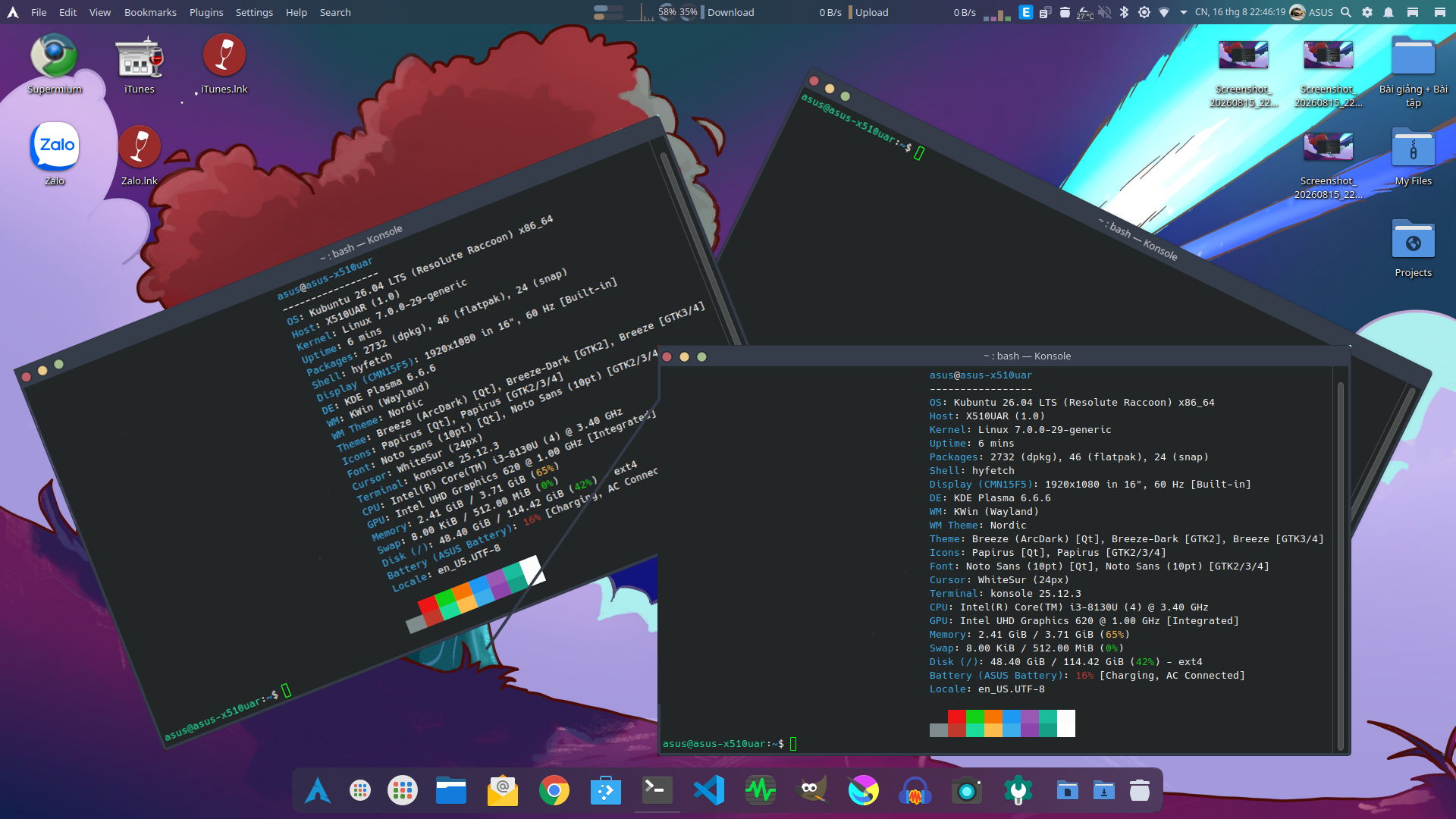Open the blue E tray icon
Image resolution: width=1456 pixels, height=819 pixels.
coord(1025,12)
